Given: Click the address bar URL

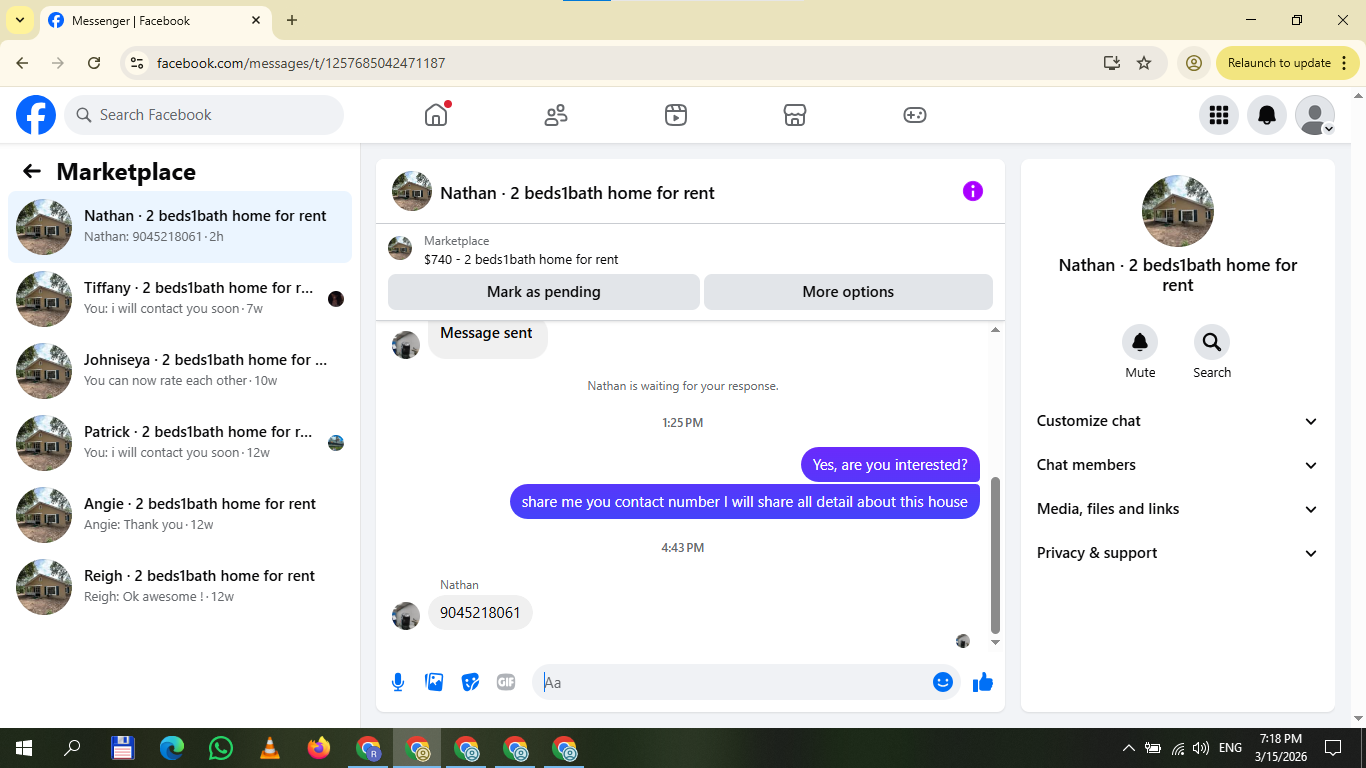Looking at the screenshot, I should (x=301, y=63).
